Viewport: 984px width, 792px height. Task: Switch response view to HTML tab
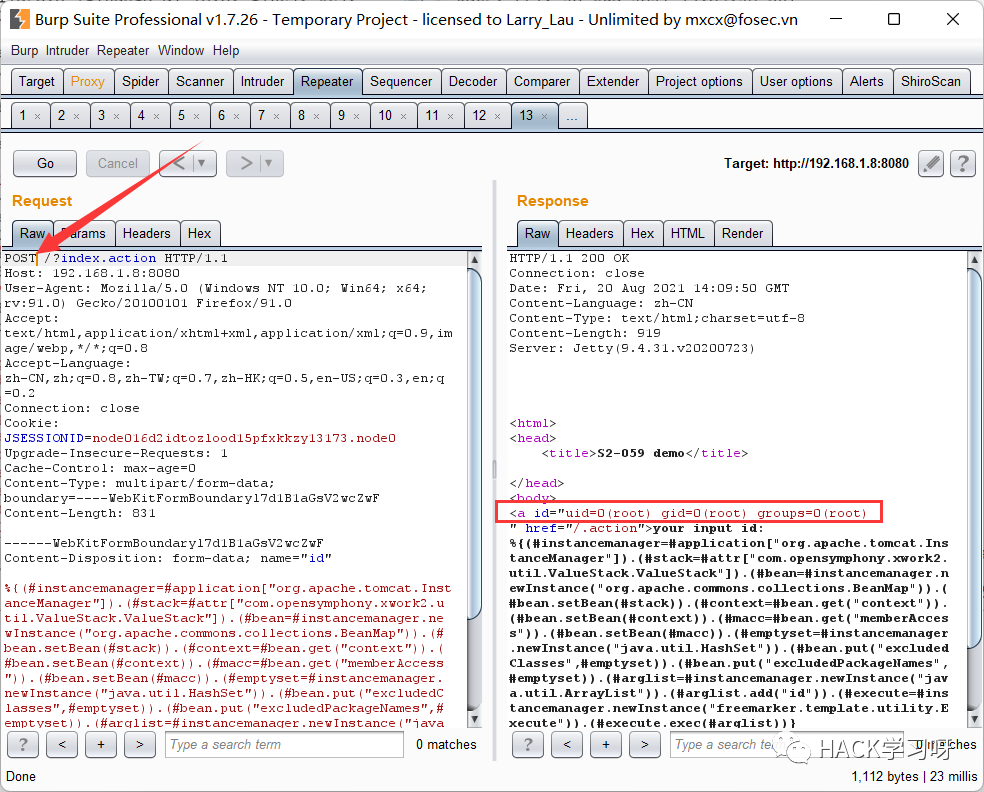click(x=687, y=233)
